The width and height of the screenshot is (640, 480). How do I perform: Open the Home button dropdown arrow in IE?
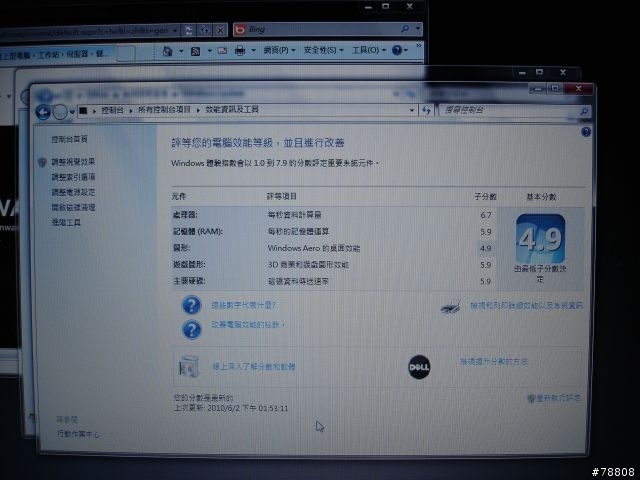(181, 51)
